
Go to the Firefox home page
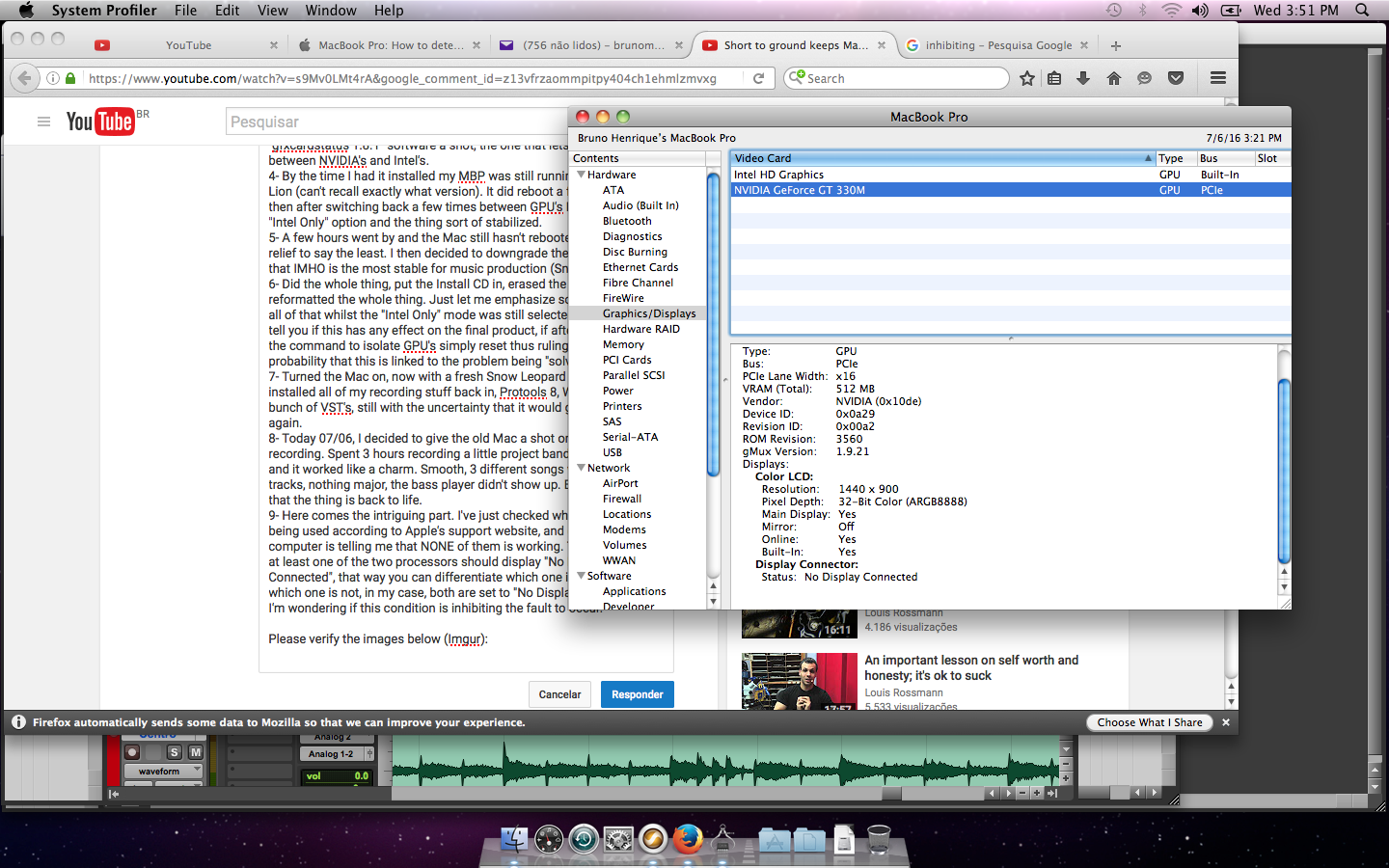[x=1114, y=78]
